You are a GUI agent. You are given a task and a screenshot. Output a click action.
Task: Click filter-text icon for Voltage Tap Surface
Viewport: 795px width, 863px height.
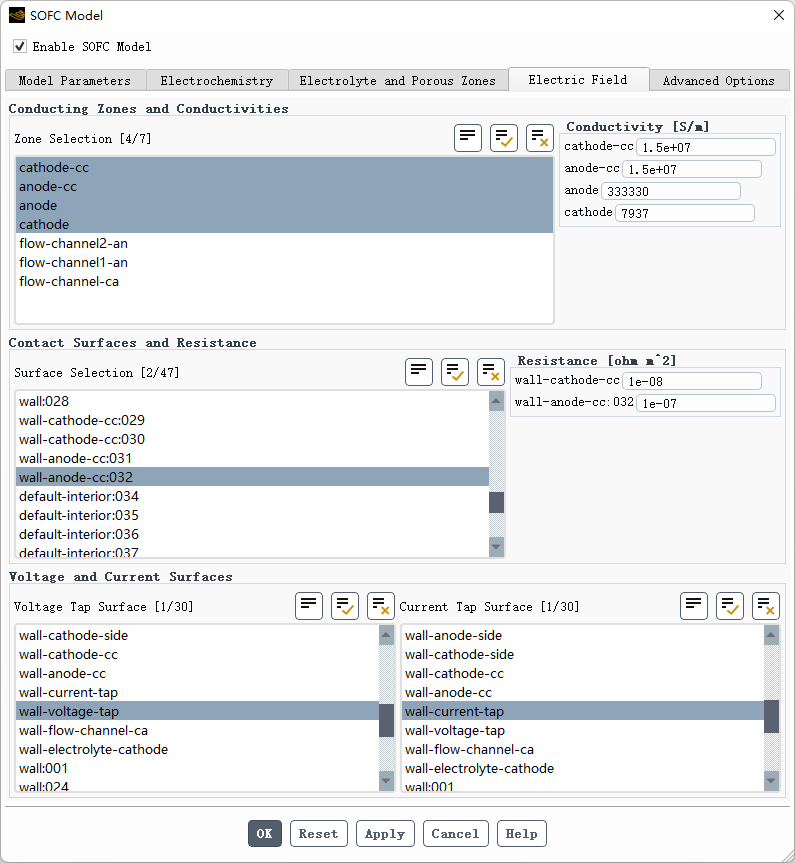tap(309, 606)
